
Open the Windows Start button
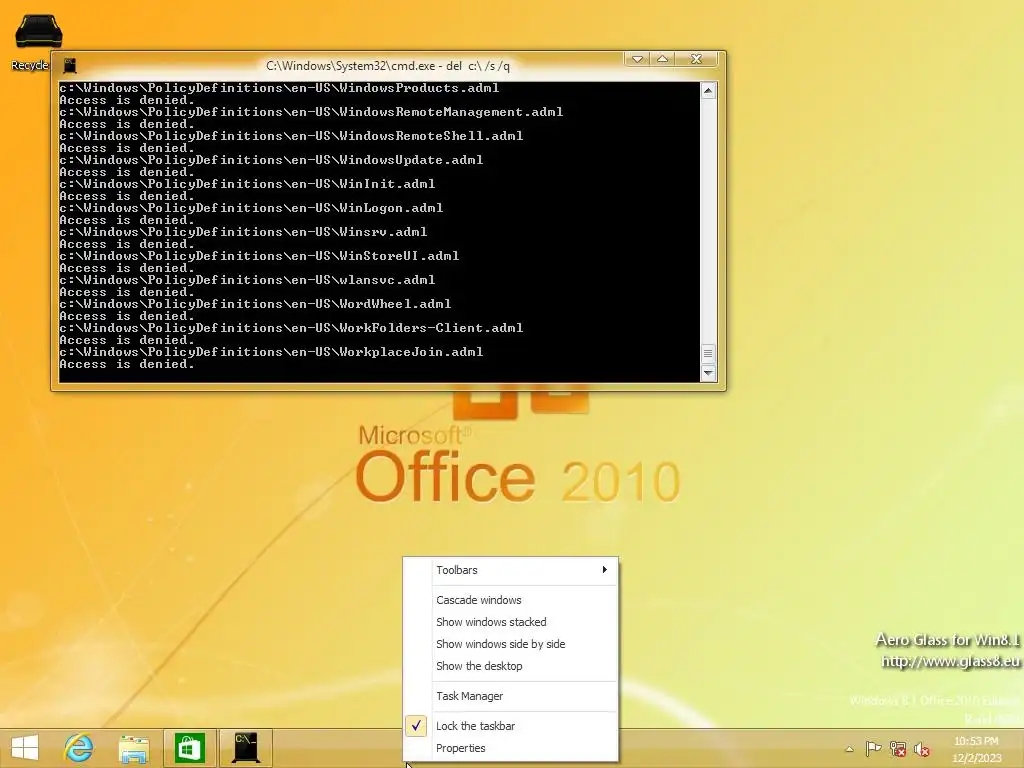tap(25, 748)
